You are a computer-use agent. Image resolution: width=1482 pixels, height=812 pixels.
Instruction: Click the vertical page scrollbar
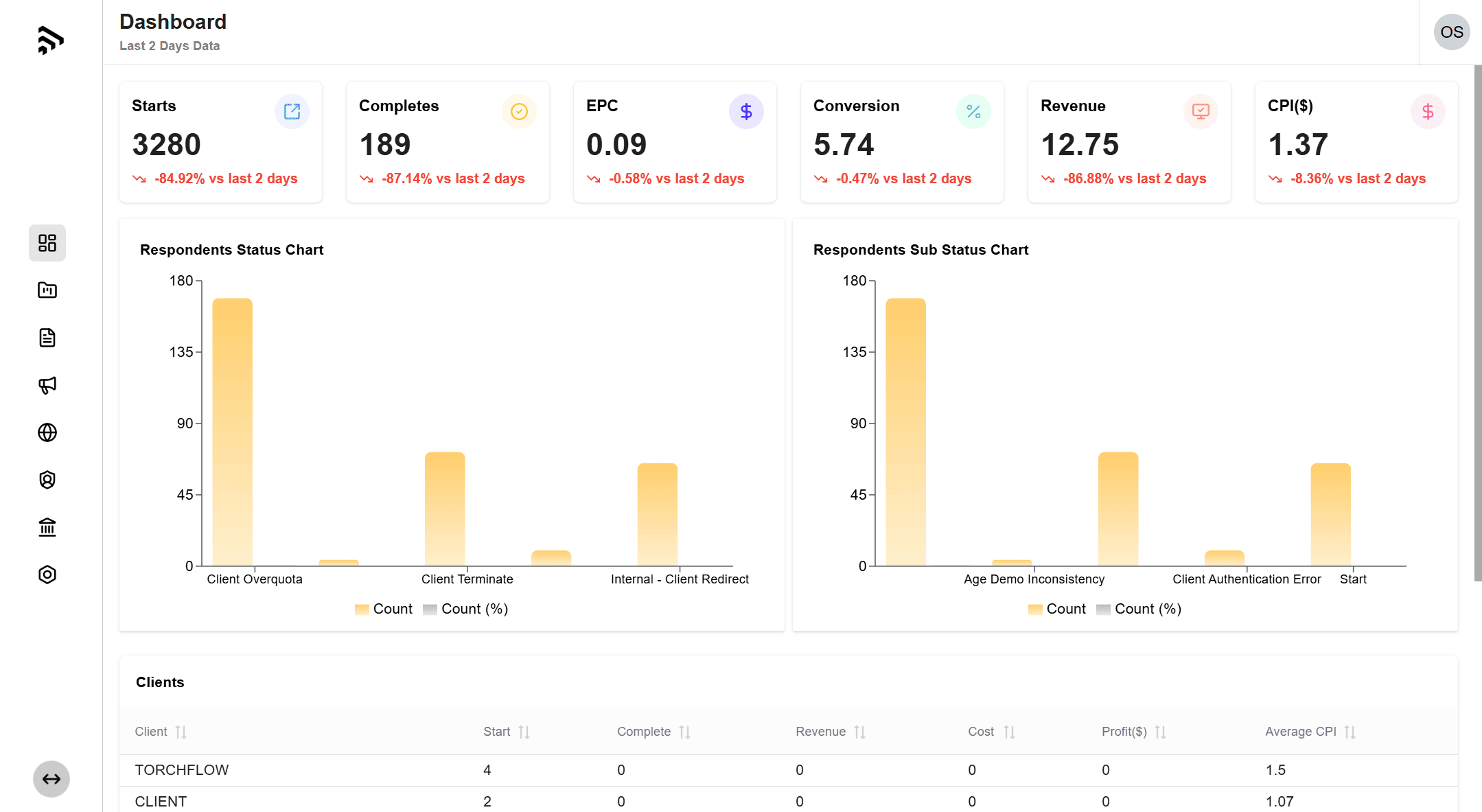[1477, 323]
